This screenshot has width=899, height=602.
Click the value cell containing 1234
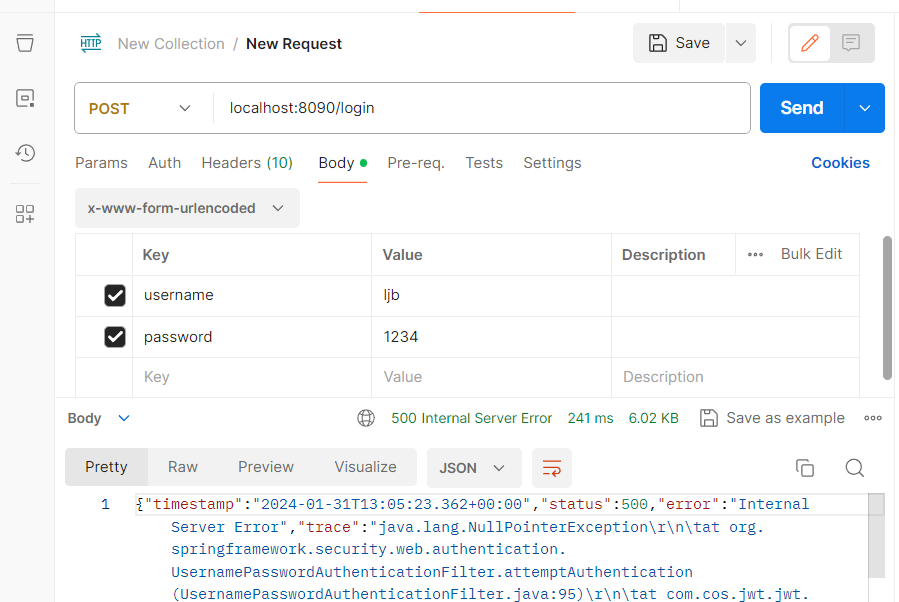coord(491,337)
